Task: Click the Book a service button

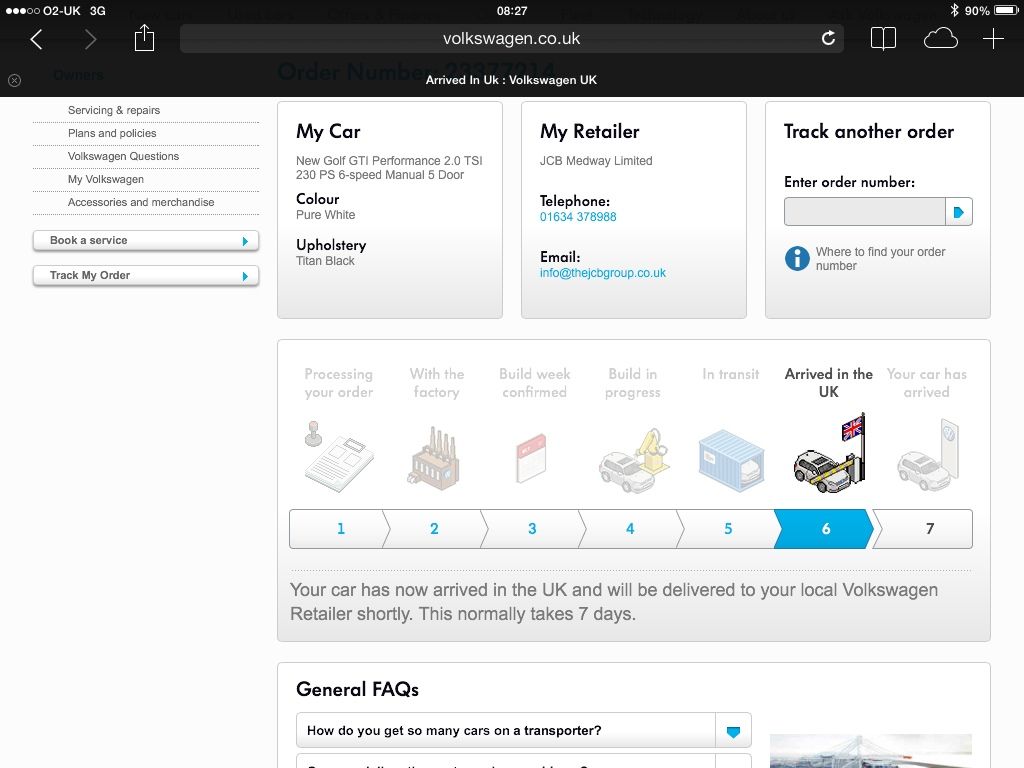Action: [146, 240]
